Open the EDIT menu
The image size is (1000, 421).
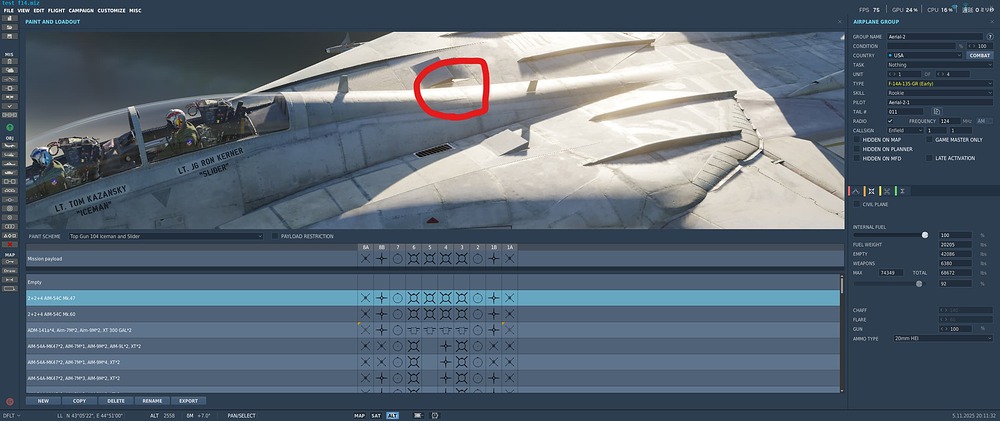click(39, 11)
